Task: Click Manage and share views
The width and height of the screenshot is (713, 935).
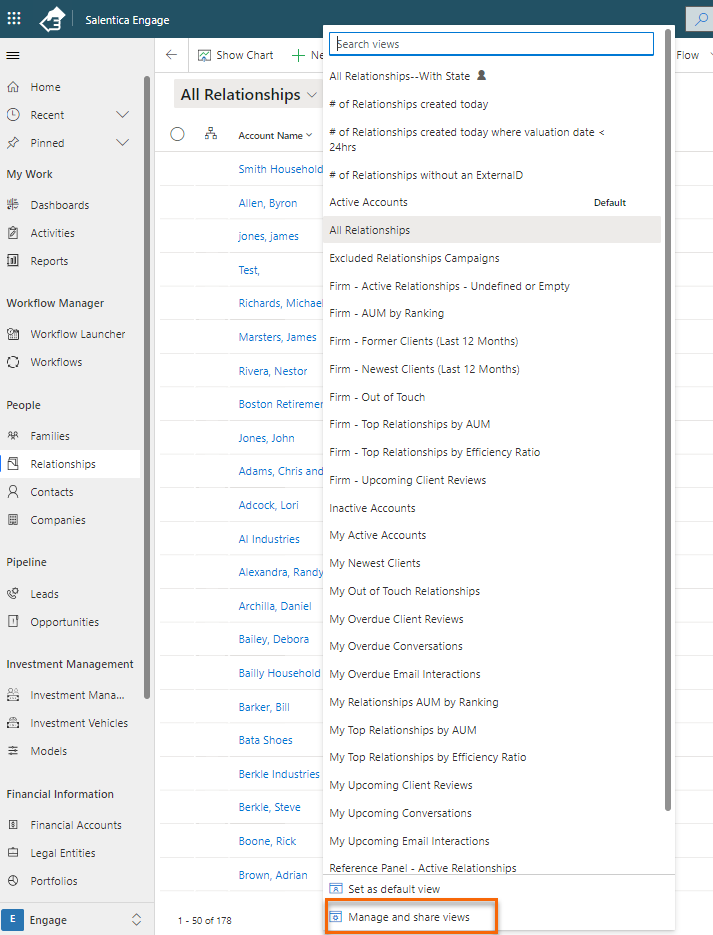Action: (x=408, y=917)
